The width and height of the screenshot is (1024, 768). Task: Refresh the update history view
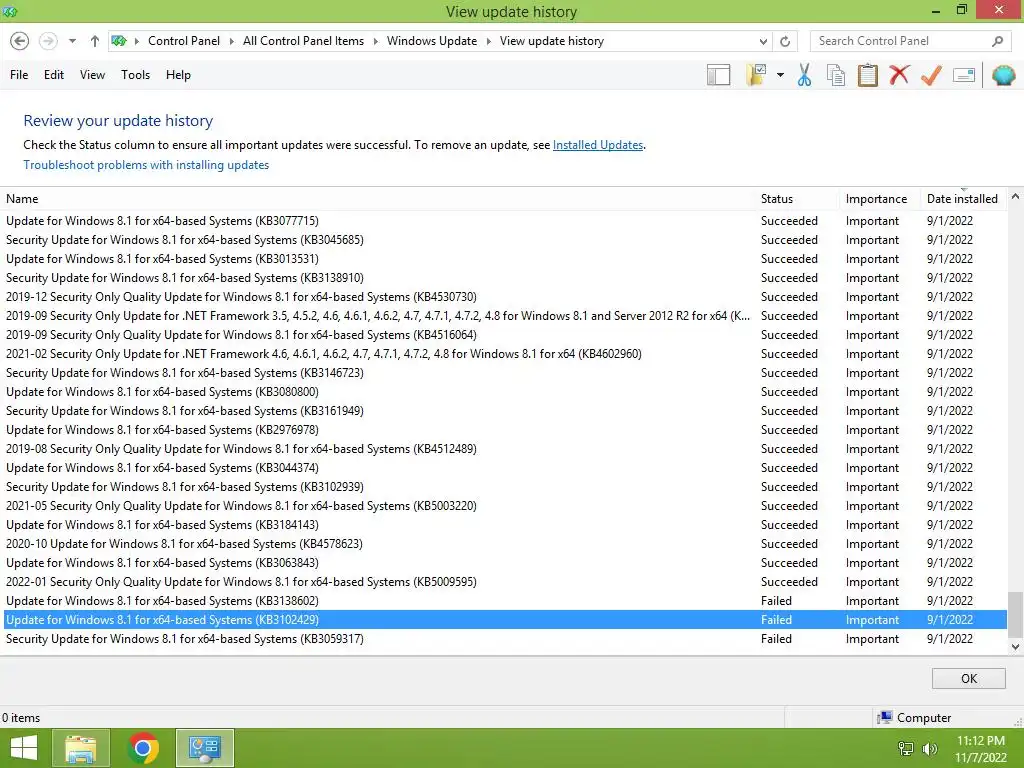click(785, 41)
